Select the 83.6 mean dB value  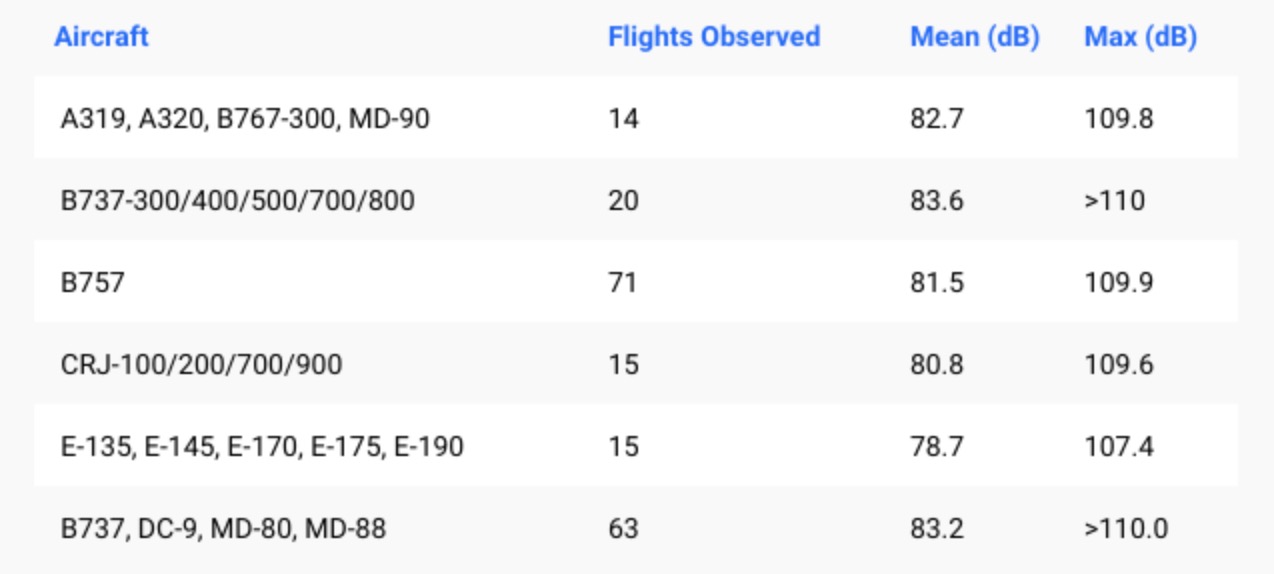point(937,201)
